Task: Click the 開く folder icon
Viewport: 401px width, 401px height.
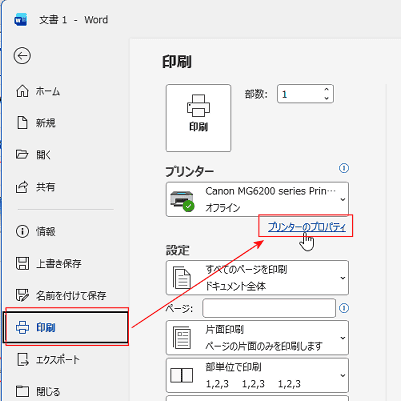Action: (x=22, y=154)
